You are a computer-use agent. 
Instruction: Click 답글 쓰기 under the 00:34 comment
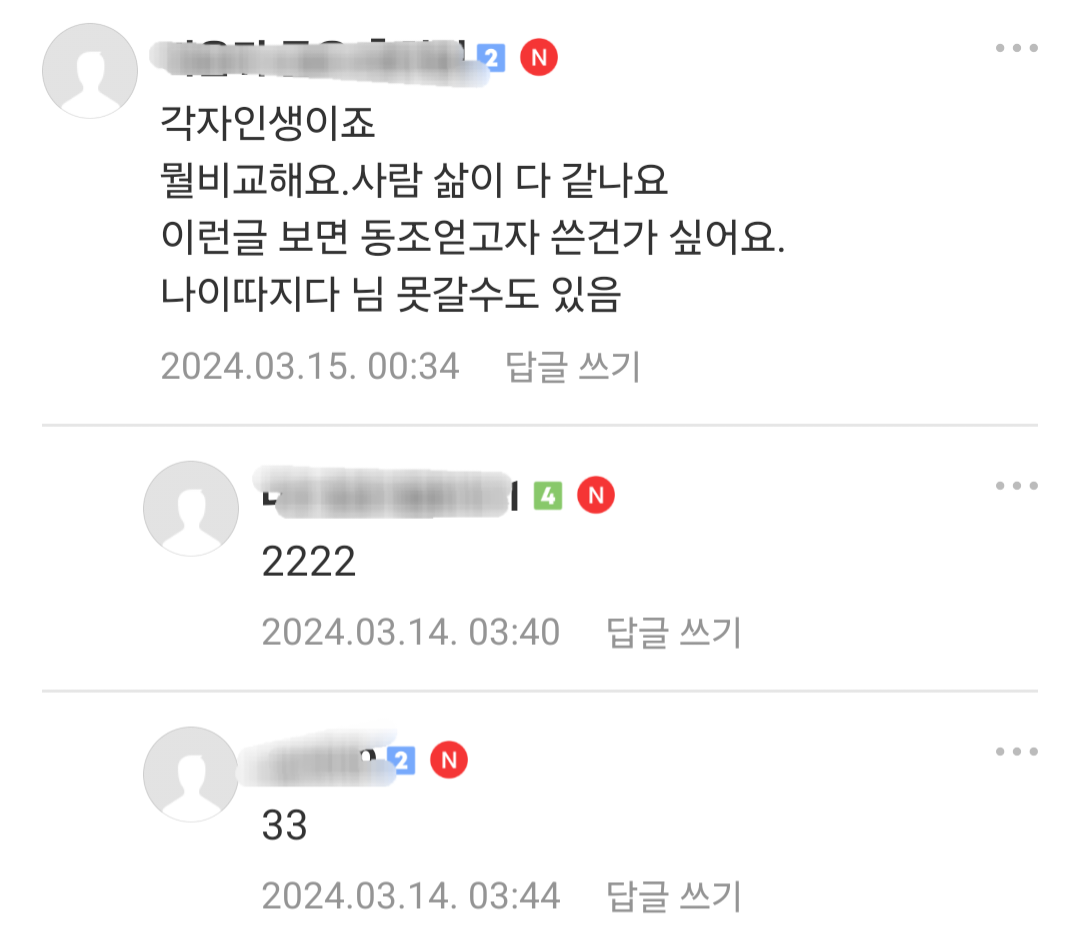pos(573,366)
